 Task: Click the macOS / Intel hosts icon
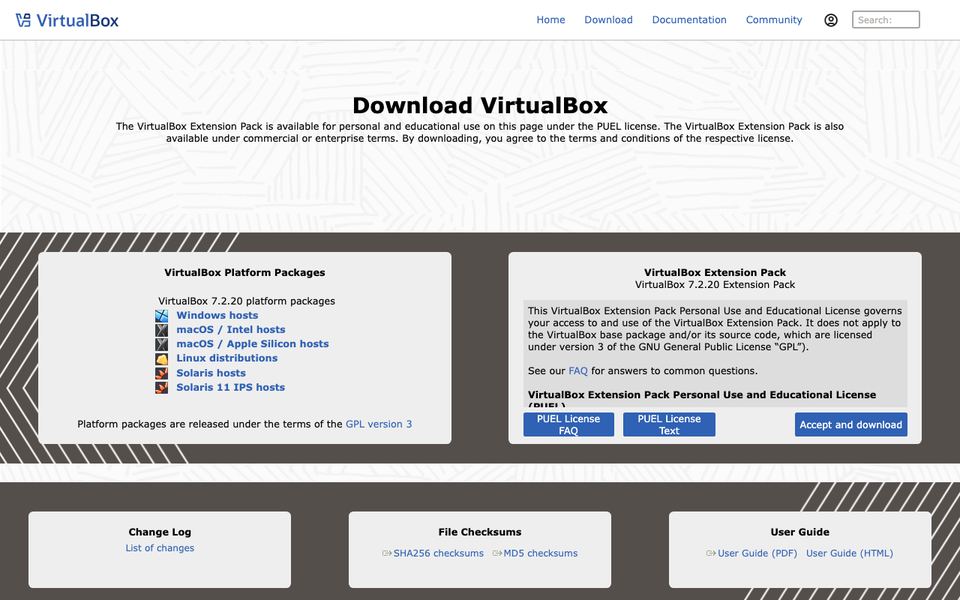coord(162,330)
